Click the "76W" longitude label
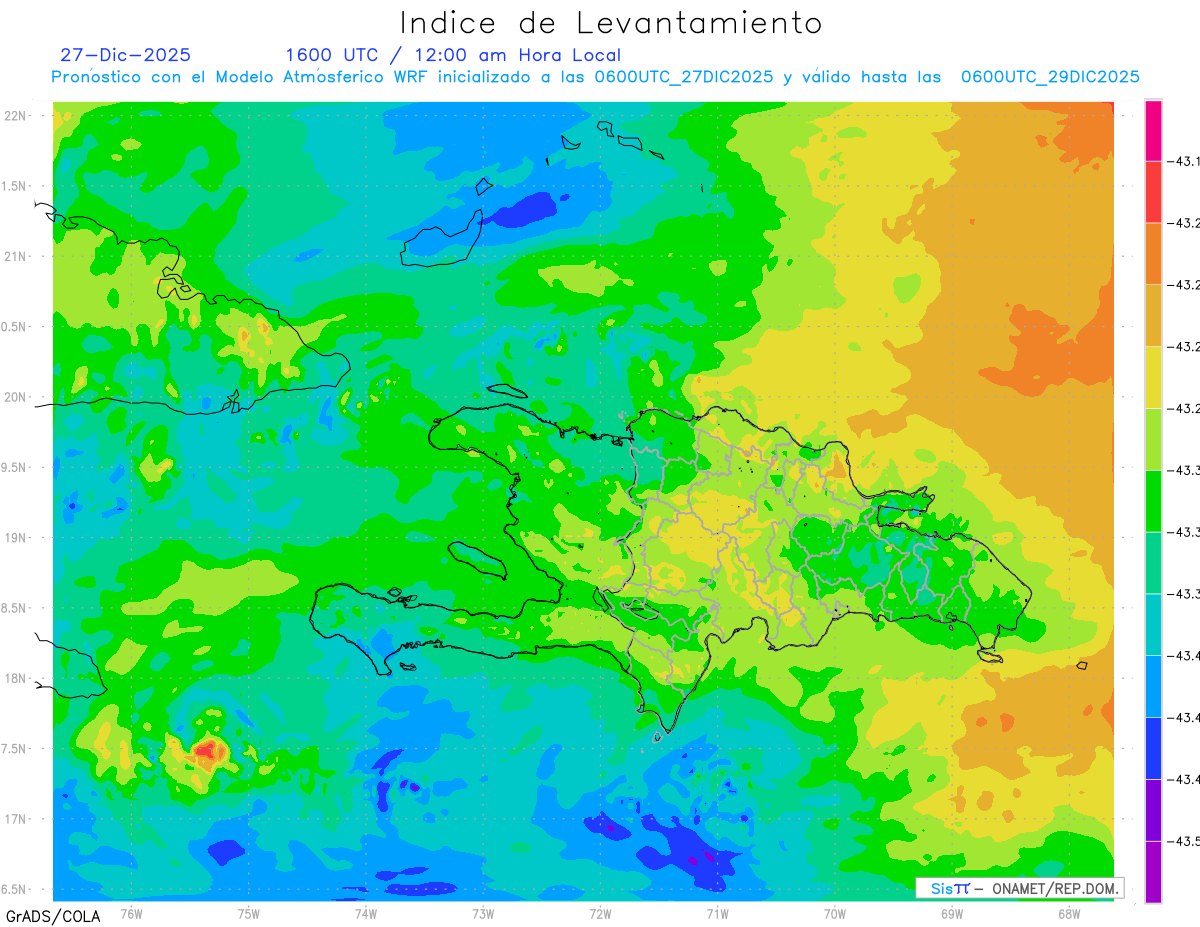1200x927 pixels. click(131, 913)
